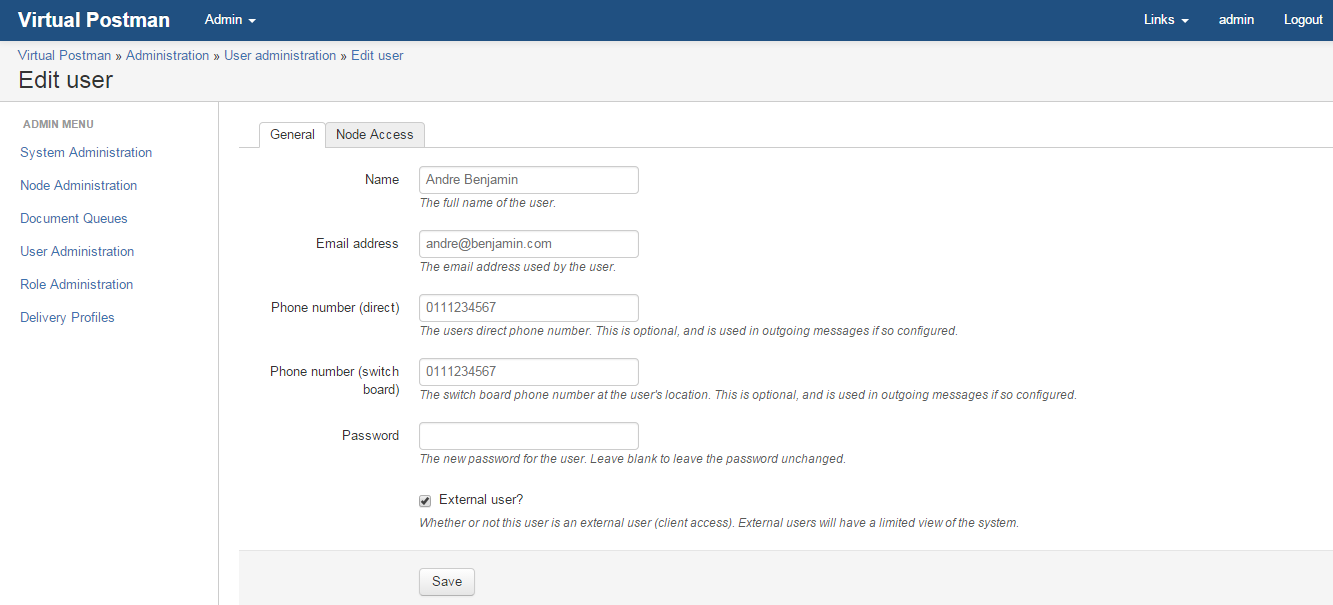Select the General tab
The image size is (1333, 605).
(292, 134)
